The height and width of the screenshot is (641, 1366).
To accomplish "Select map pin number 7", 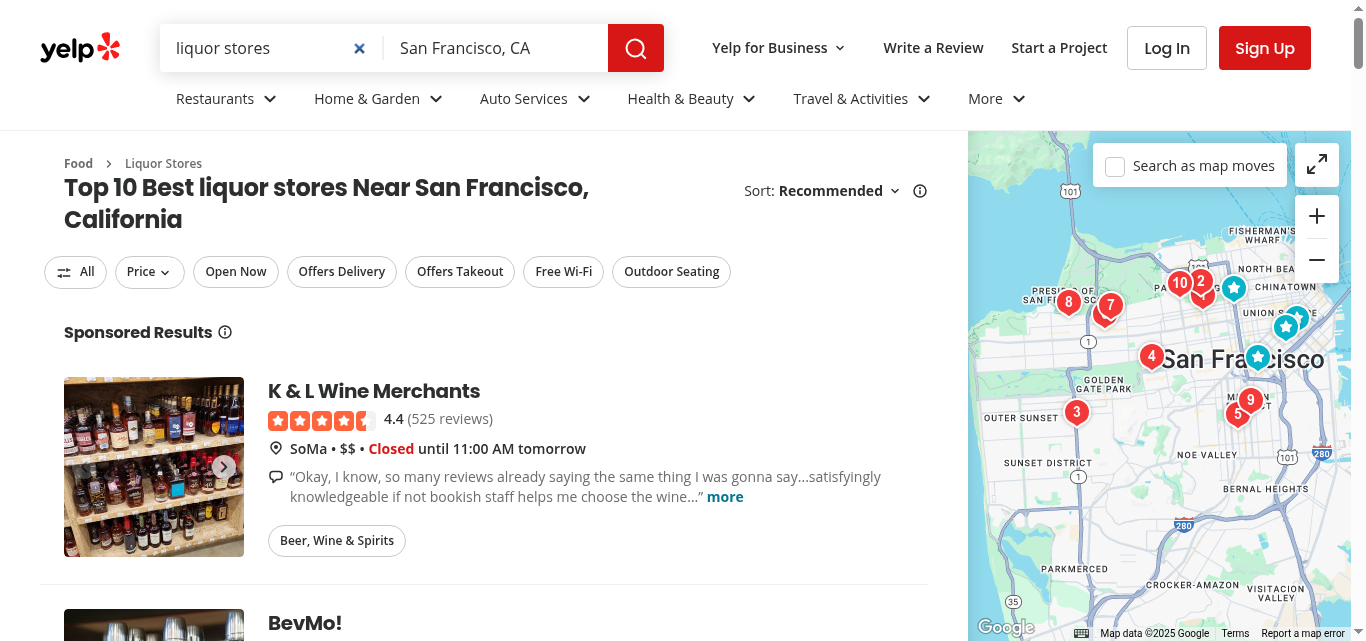I will click(x=1110, y=306).
